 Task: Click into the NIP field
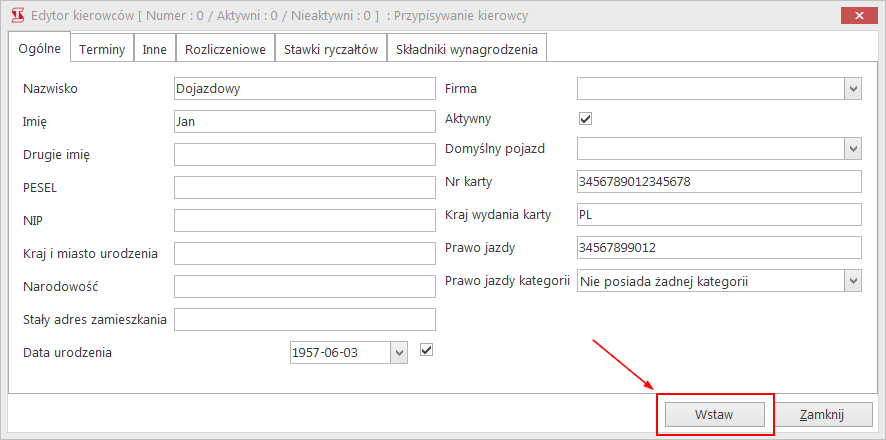click(304, 220)
